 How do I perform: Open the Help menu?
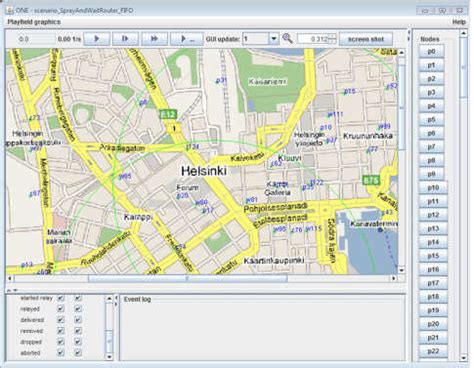pos(459,22)
